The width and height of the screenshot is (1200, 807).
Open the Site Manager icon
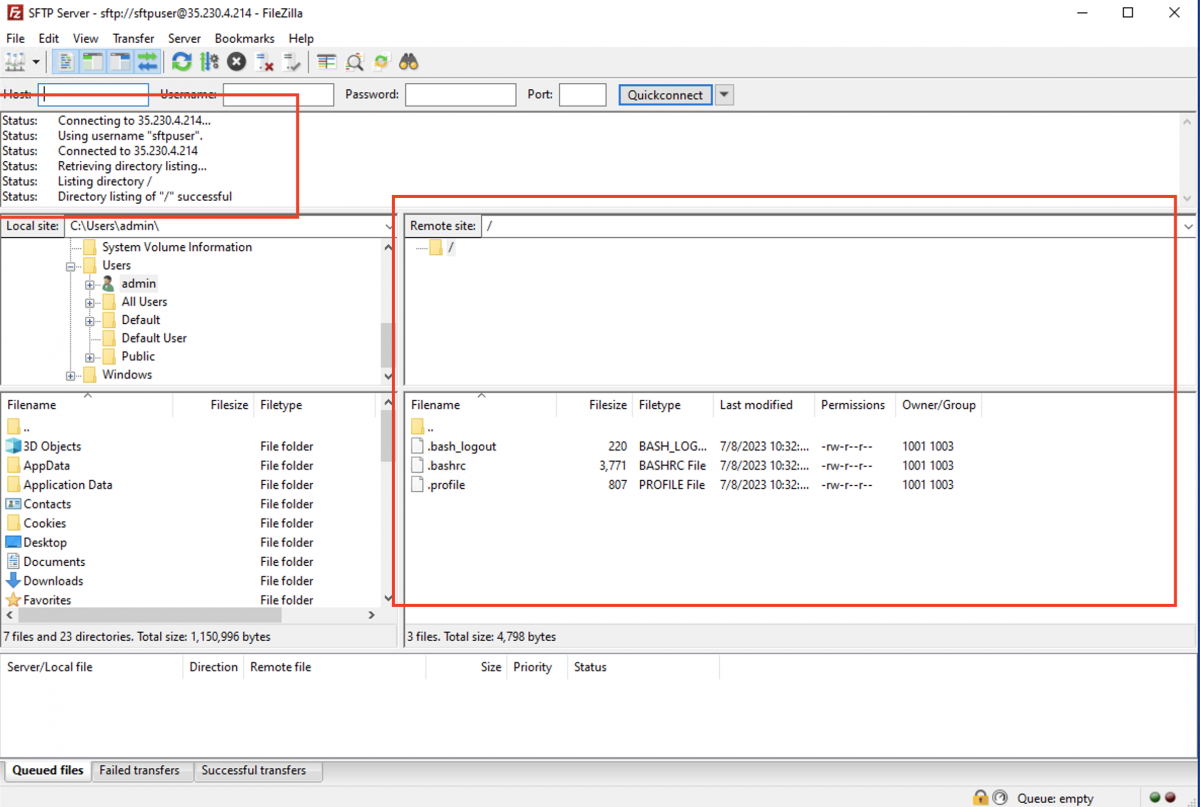click(15, 62)
